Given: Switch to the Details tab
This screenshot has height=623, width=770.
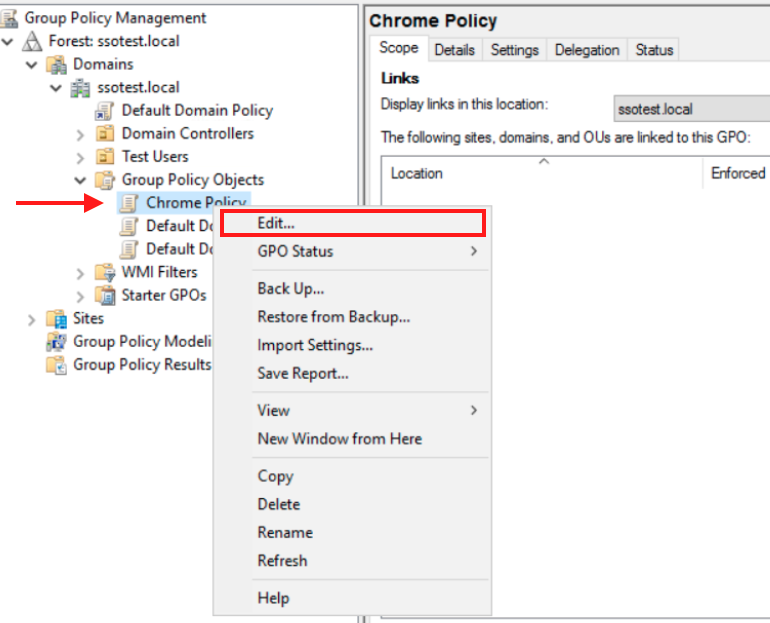Looking at the screenshot, I should [455, 50].
